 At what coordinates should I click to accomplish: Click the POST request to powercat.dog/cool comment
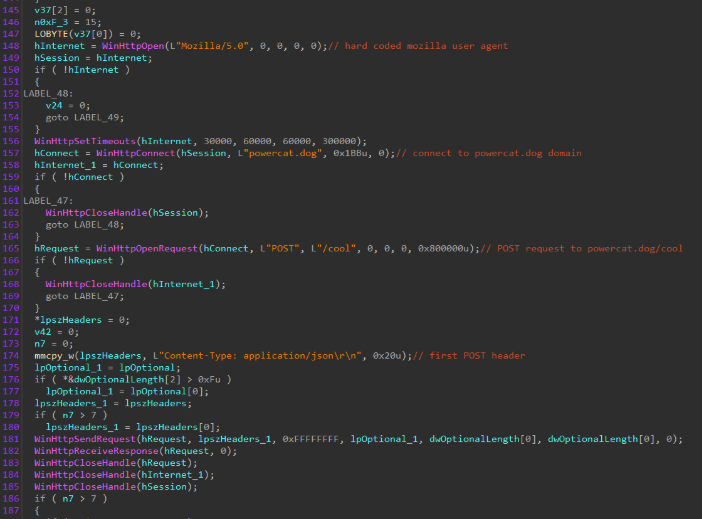[582, 249]
